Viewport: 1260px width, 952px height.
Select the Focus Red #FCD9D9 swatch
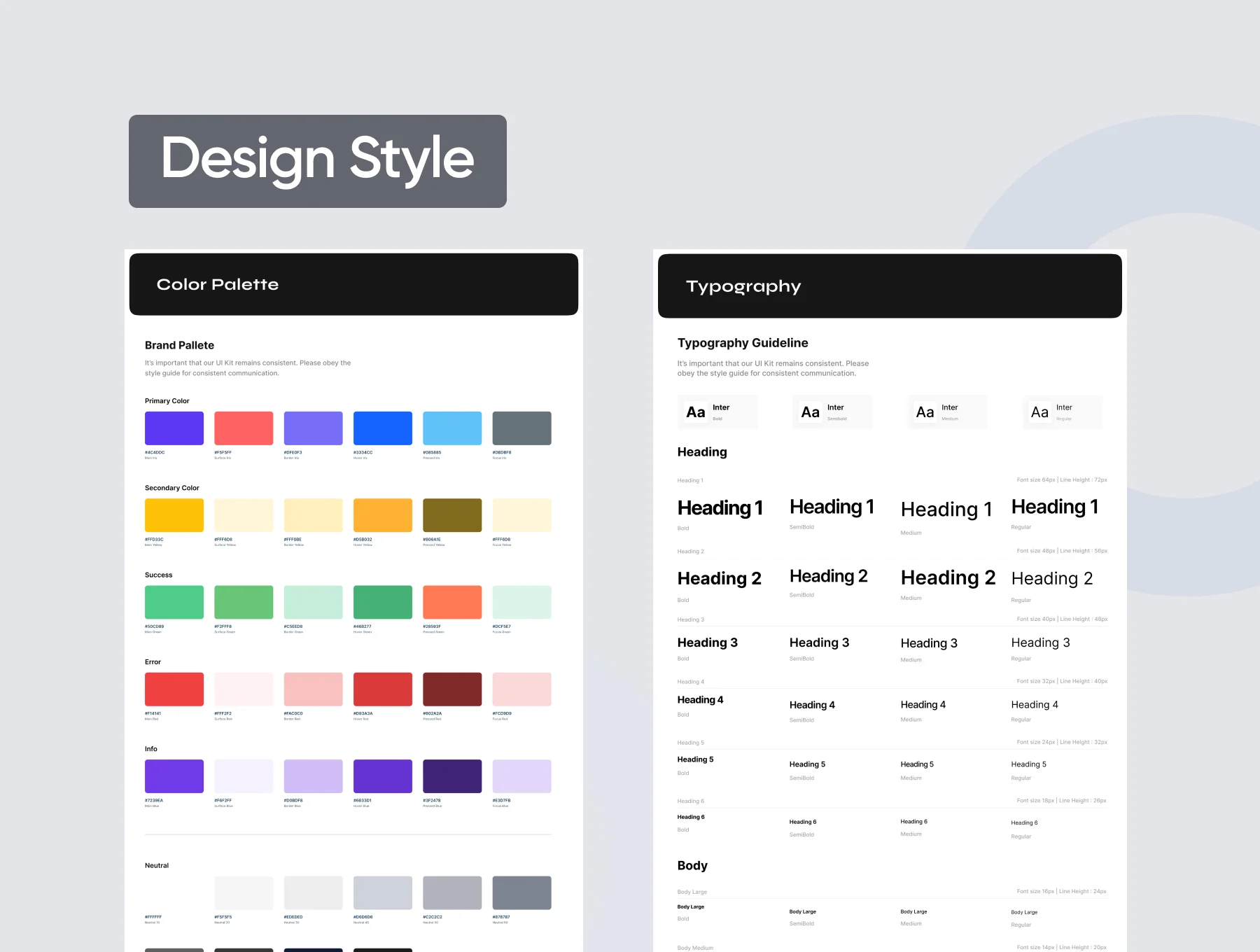tap(522, 689)
